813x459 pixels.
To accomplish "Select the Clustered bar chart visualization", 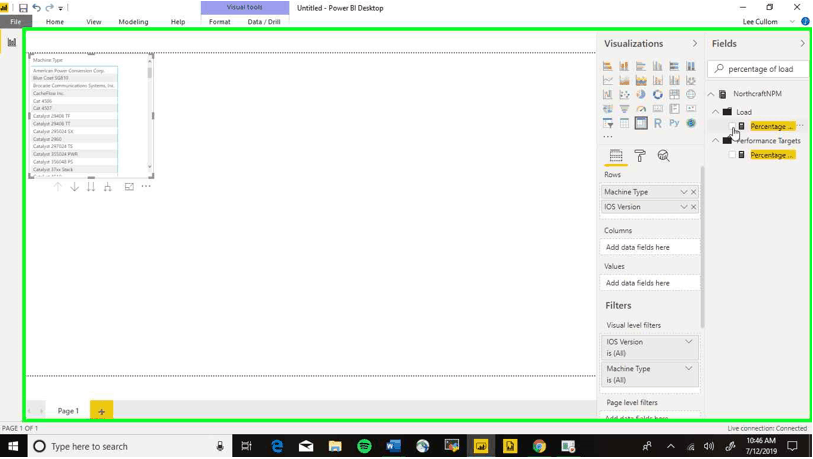I will (x=641, y=66).
